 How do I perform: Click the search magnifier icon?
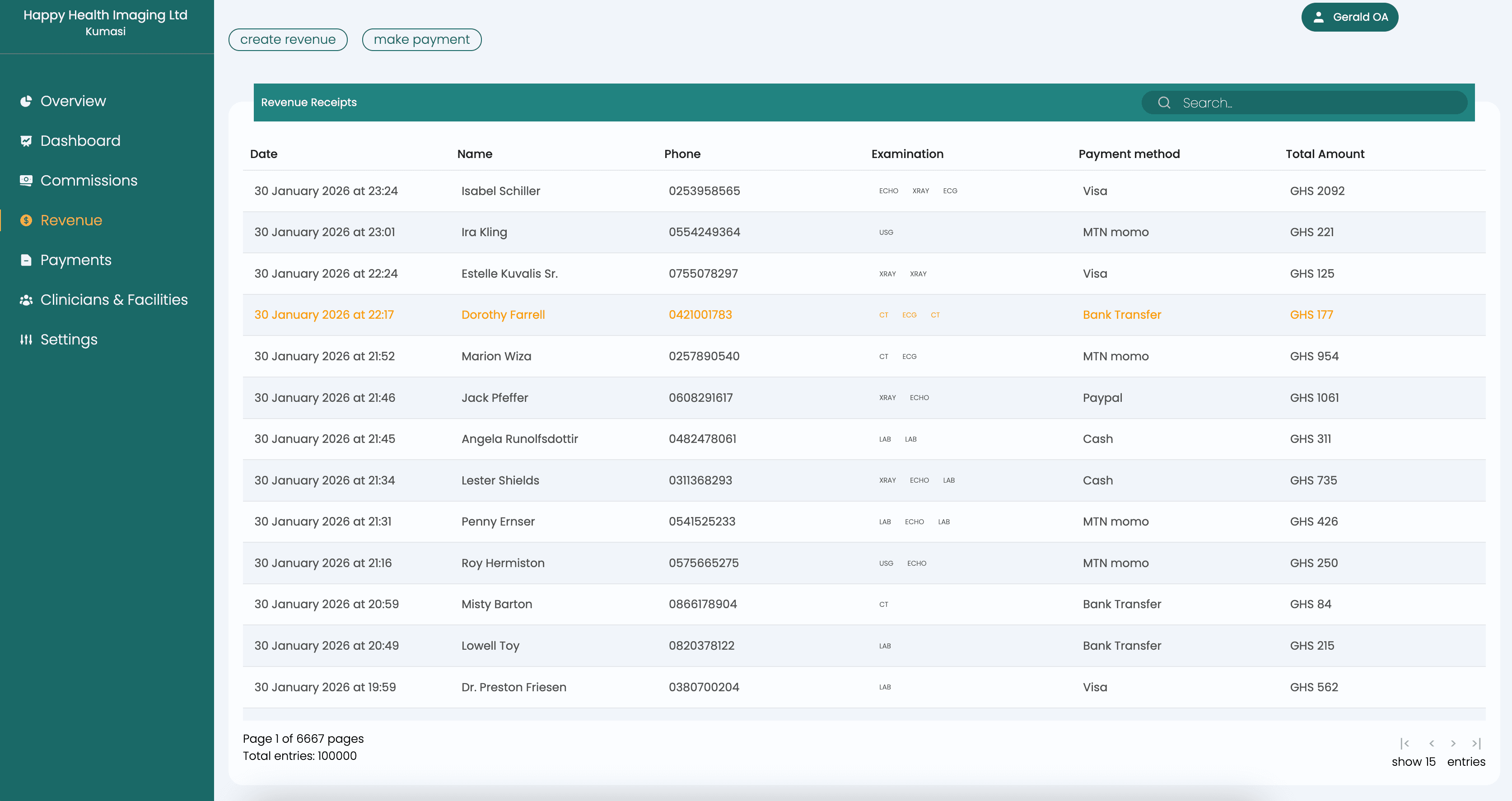(x=1164, y=102)
